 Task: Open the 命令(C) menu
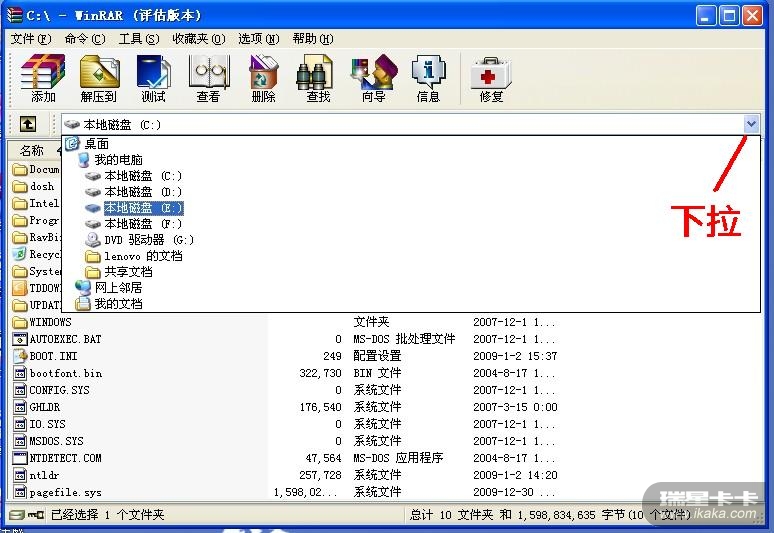85,38
